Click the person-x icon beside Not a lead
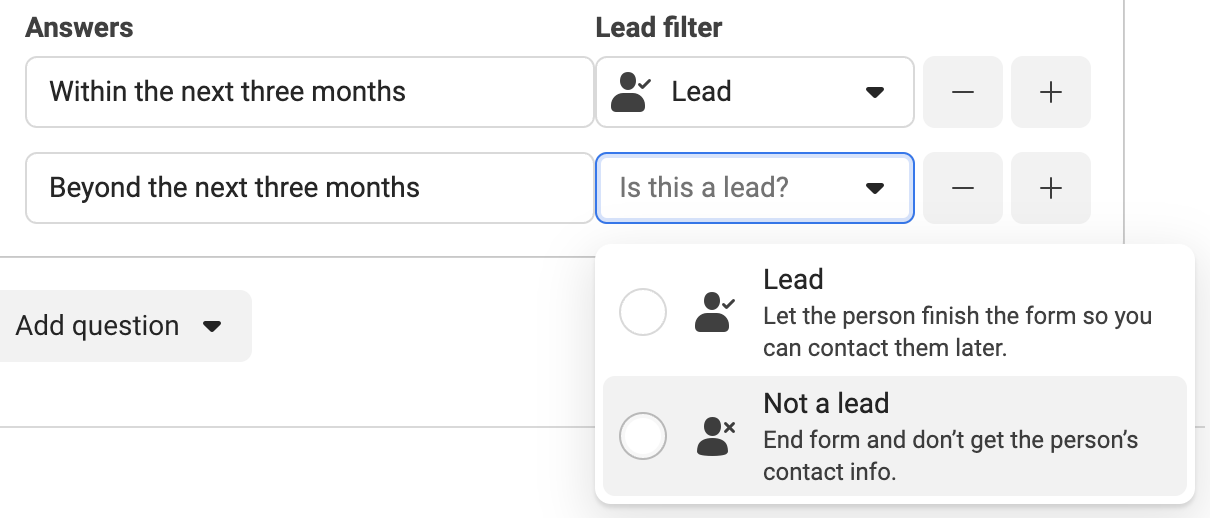 click(715, 436)
